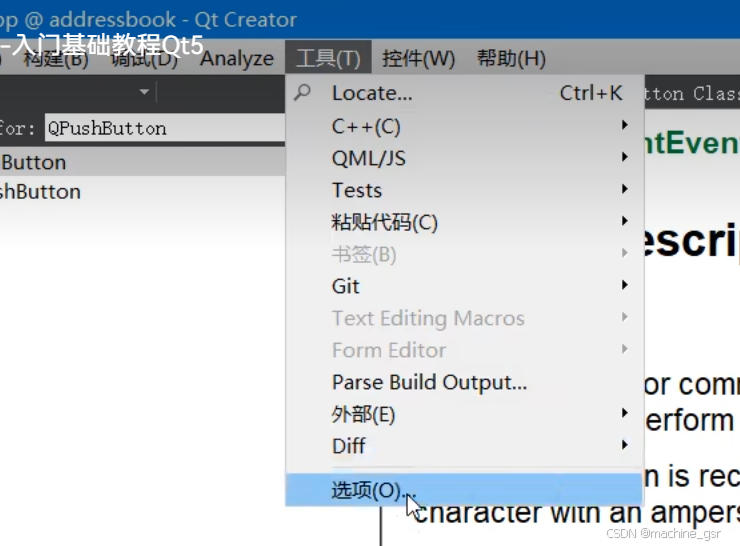740x546 pixels.
Task: Open the 构建(B) menu
Action: pyautogui.click(x=56, y=60)
